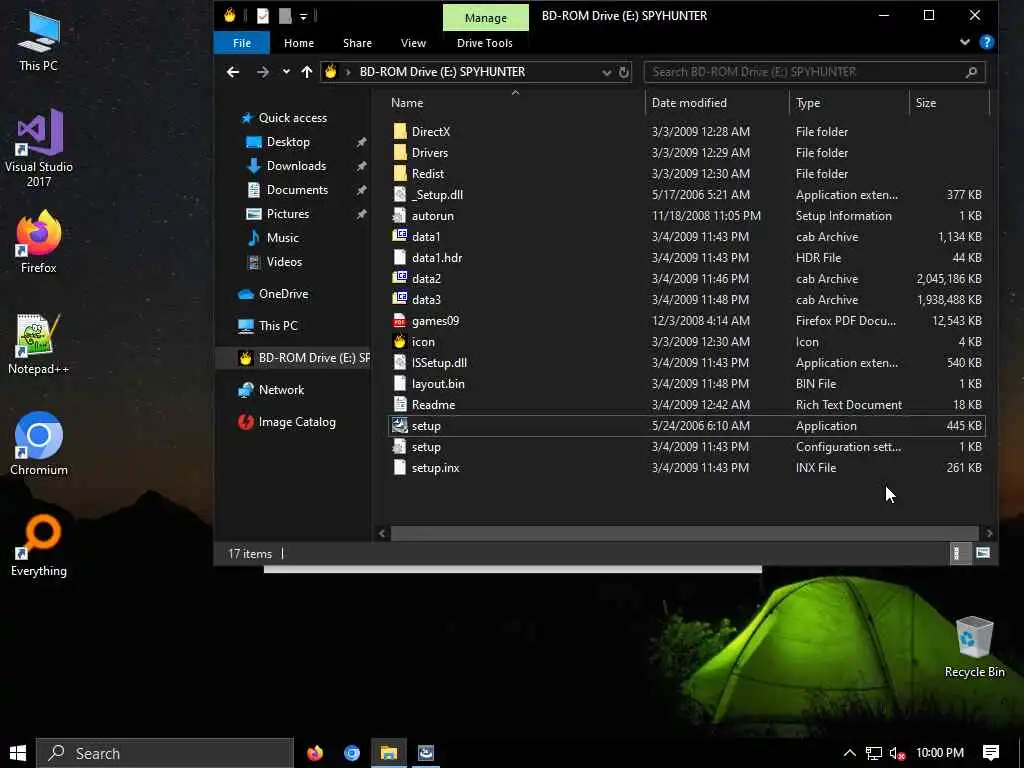The image size is (1024, 768).
Task: Open Everything search desktop shortcut
Action: [39, 546]
